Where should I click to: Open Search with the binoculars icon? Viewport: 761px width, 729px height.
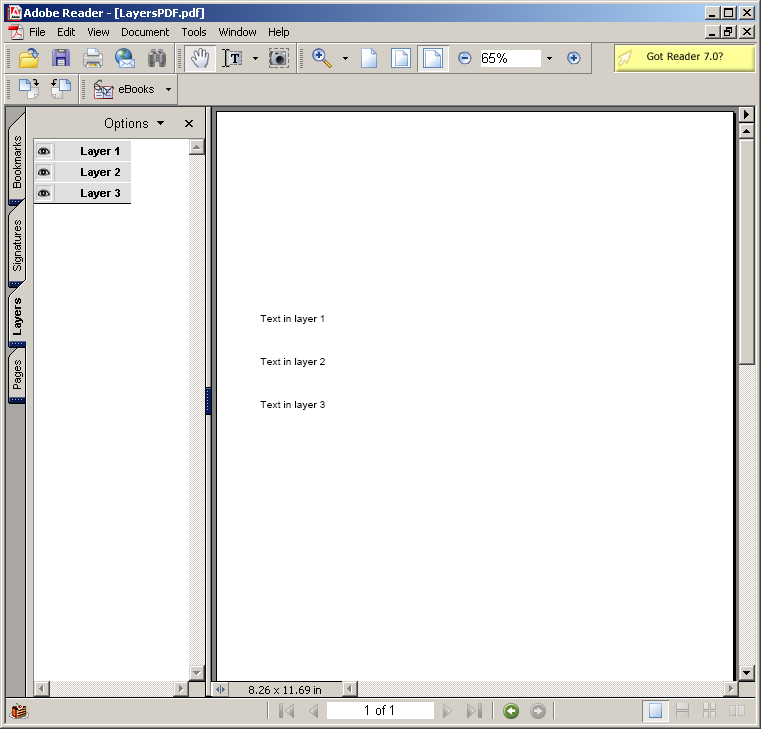tap(157, 58)
